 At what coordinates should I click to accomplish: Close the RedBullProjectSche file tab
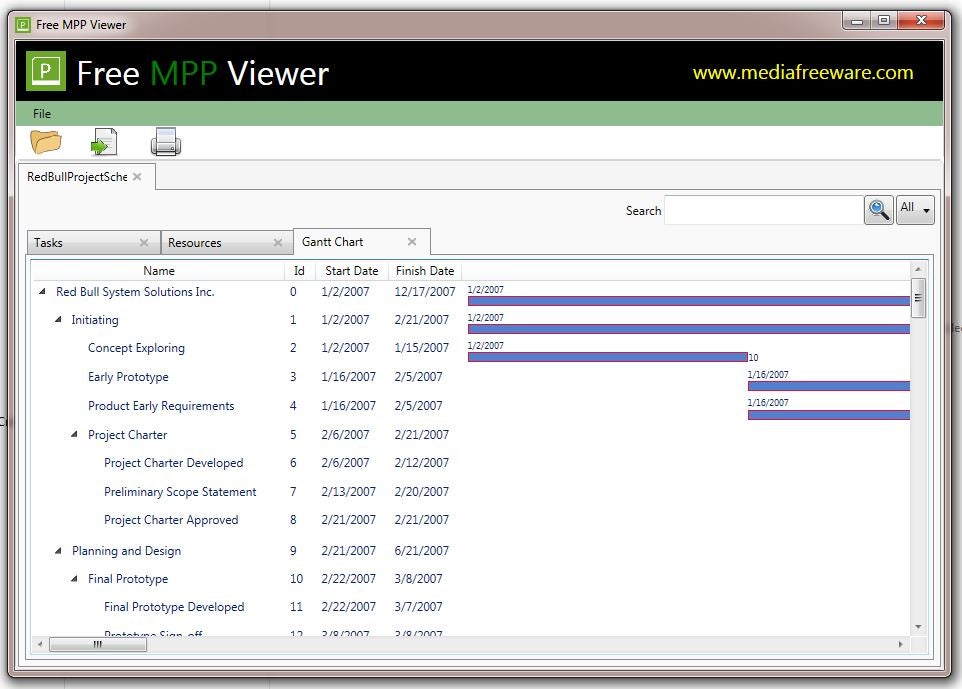137,177
